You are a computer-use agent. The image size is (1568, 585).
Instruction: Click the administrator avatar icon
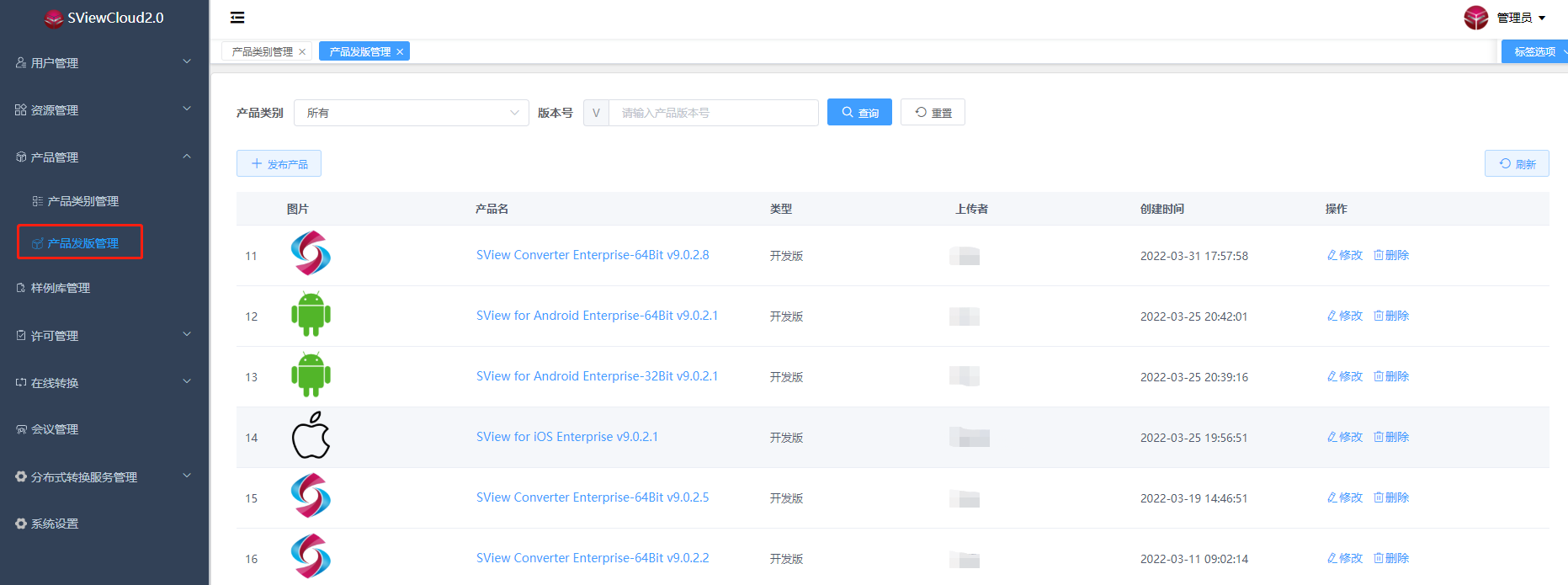[x=1475, y=18]
